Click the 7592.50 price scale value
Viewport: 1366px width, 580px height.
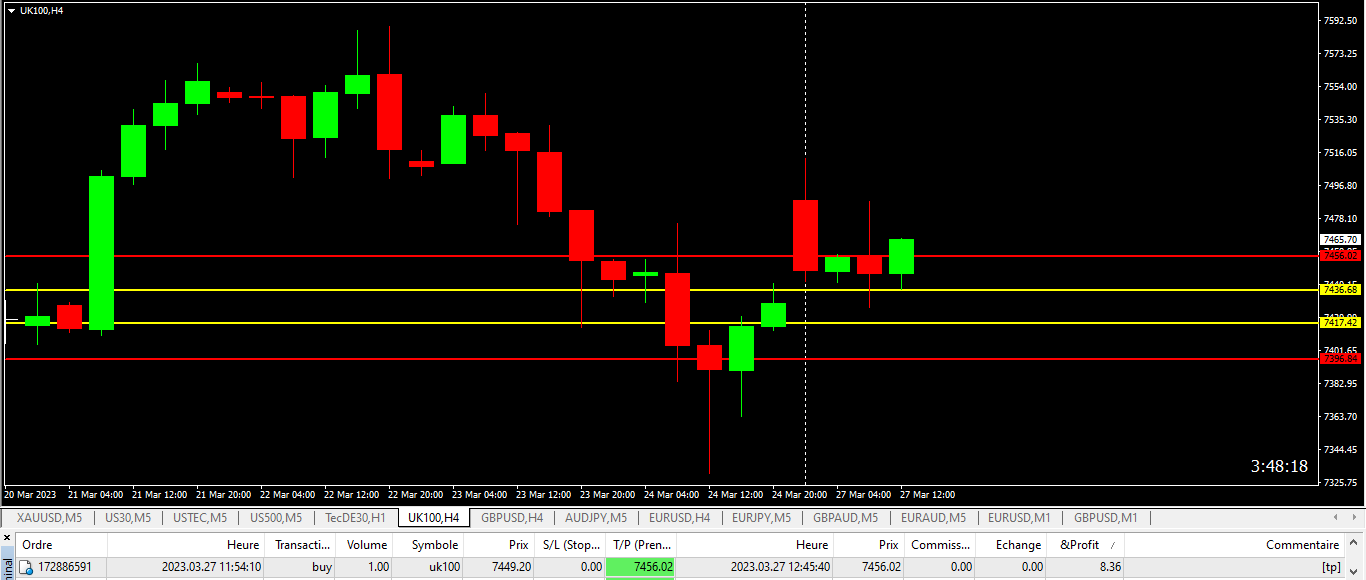[1340, 21]
